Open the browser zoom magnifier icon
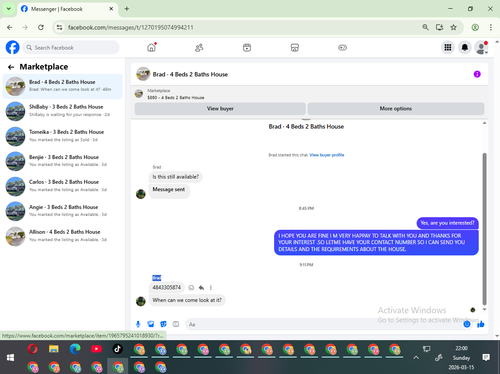Image resolution: width=500 pixels, height=374 pixels. (425, 27)
